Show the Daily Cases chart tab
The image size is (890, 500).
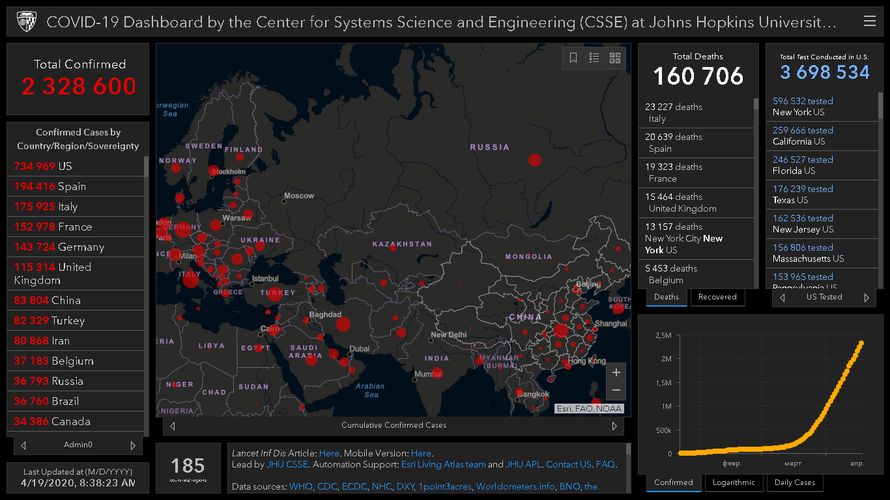(796, 482)
